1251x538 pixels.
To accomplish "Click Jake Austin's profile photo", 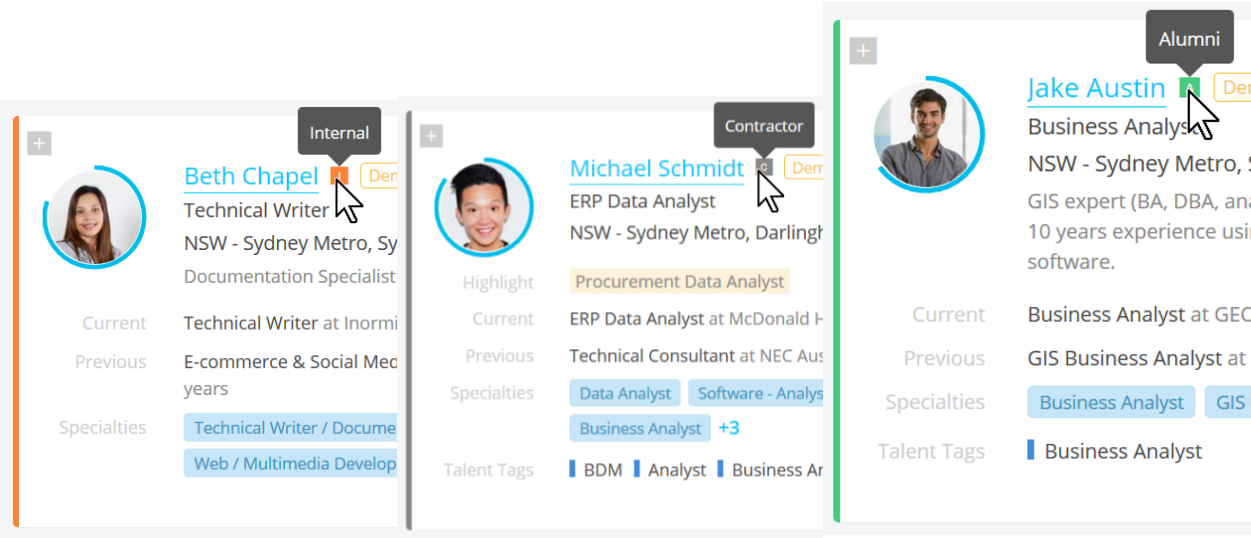I will coord(926,133).
